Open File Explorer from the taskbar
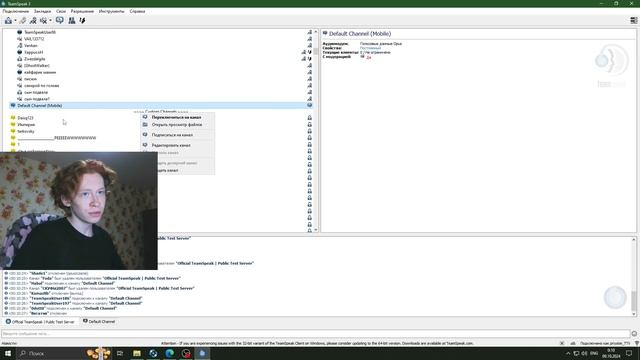This screenshot has height=360, width=640. click(x=137, y=353)
